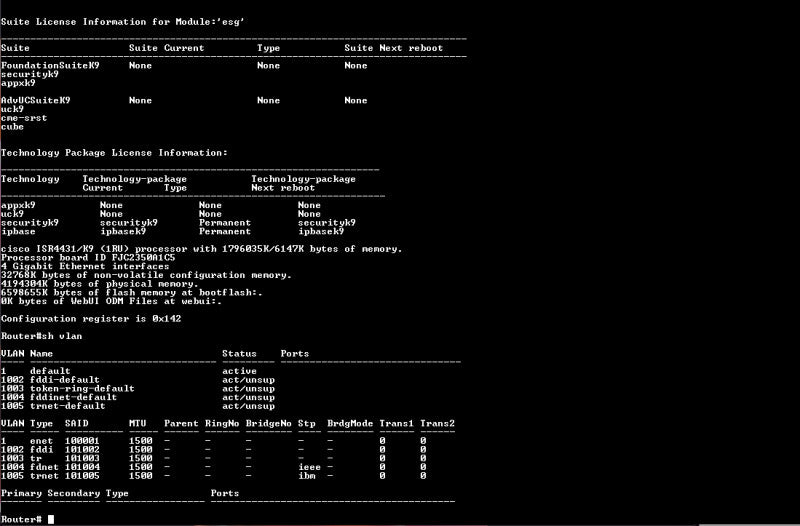Image resolution: width=800 pixels, height=526 pixels.
Task: Click the 'Name' column header in the VLAN table
Action: [41, 354]
